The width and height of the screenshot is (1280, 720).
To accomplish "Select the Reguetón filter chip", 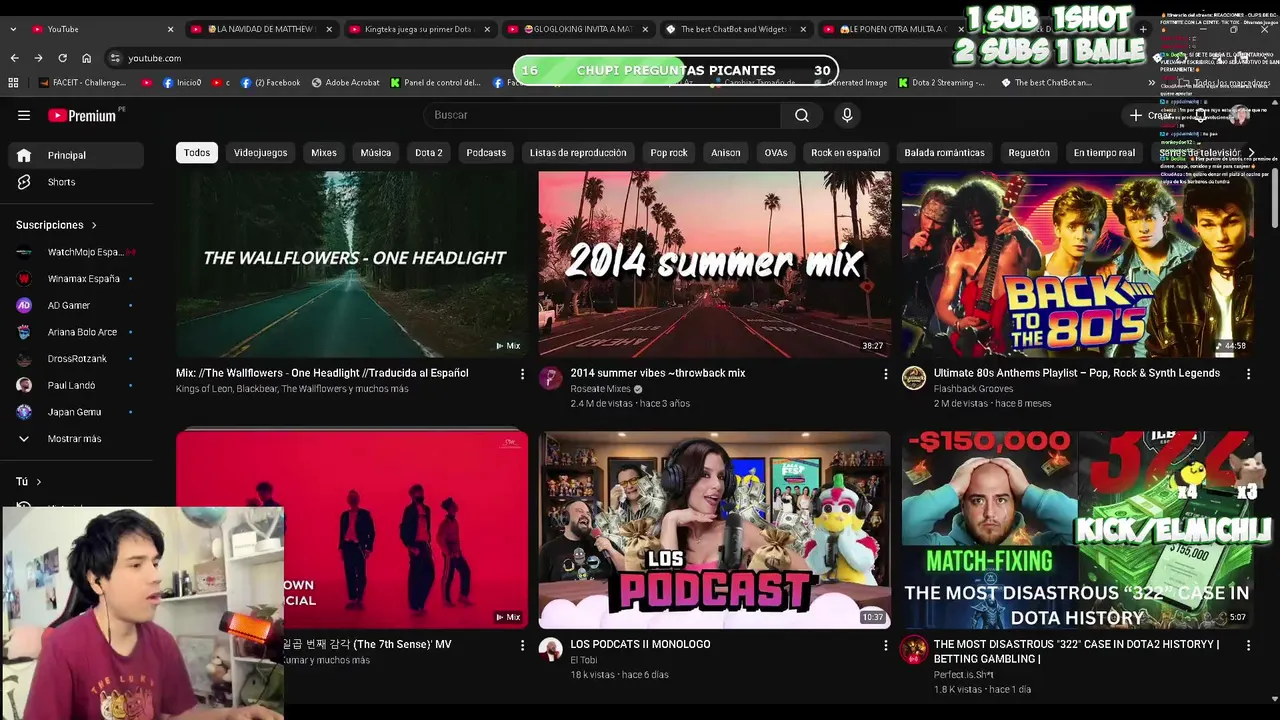I will click(1029, 153).
